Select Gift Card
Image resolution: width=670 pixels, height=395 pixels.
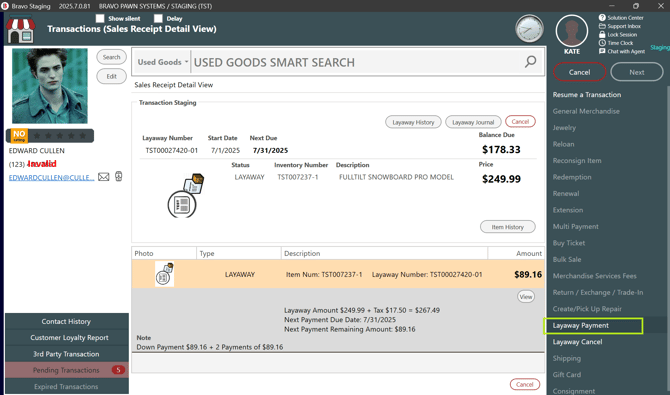pos(567,375)
